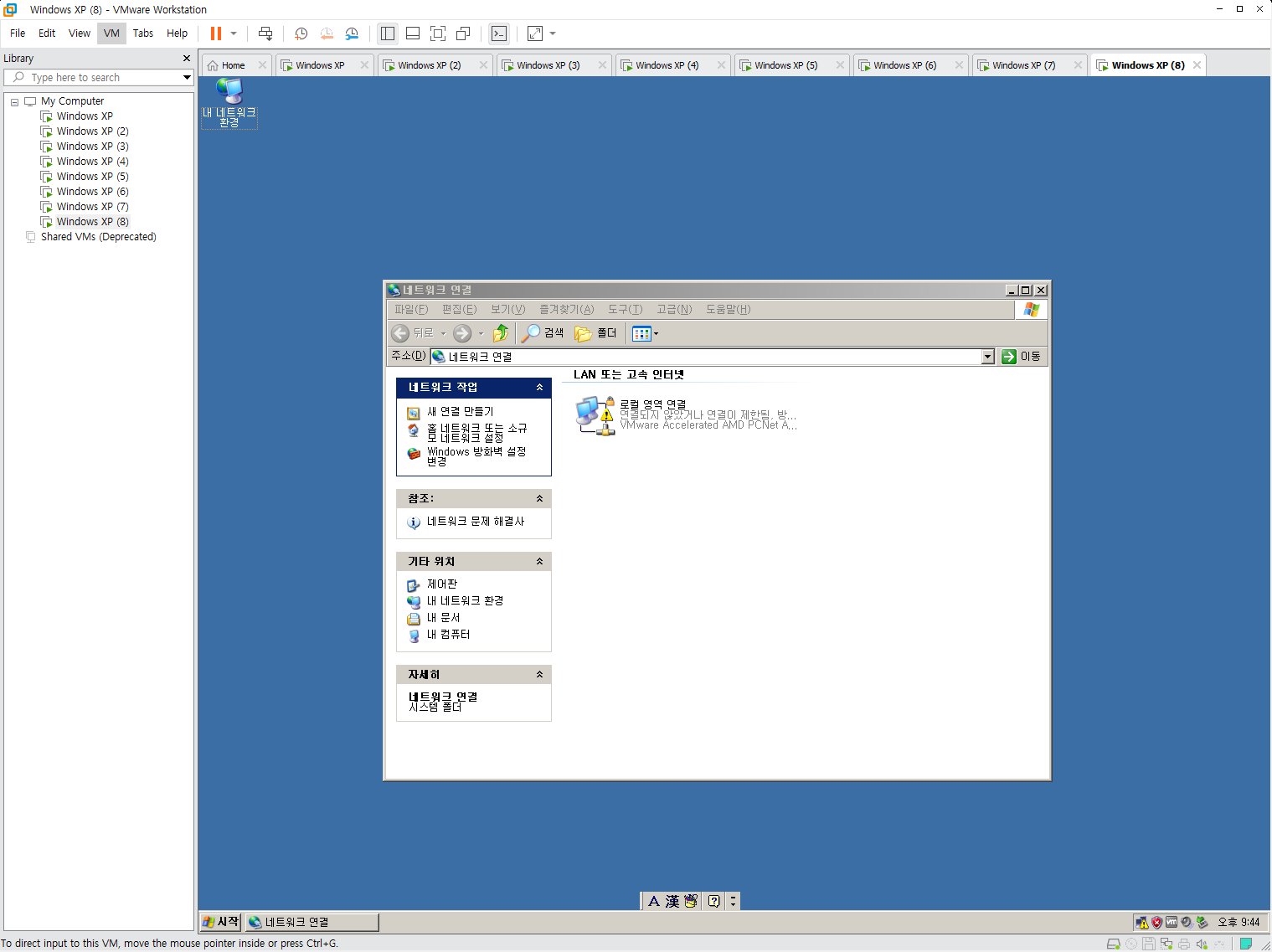Open the stretch display dropdown arrow

tap(553, 33)
